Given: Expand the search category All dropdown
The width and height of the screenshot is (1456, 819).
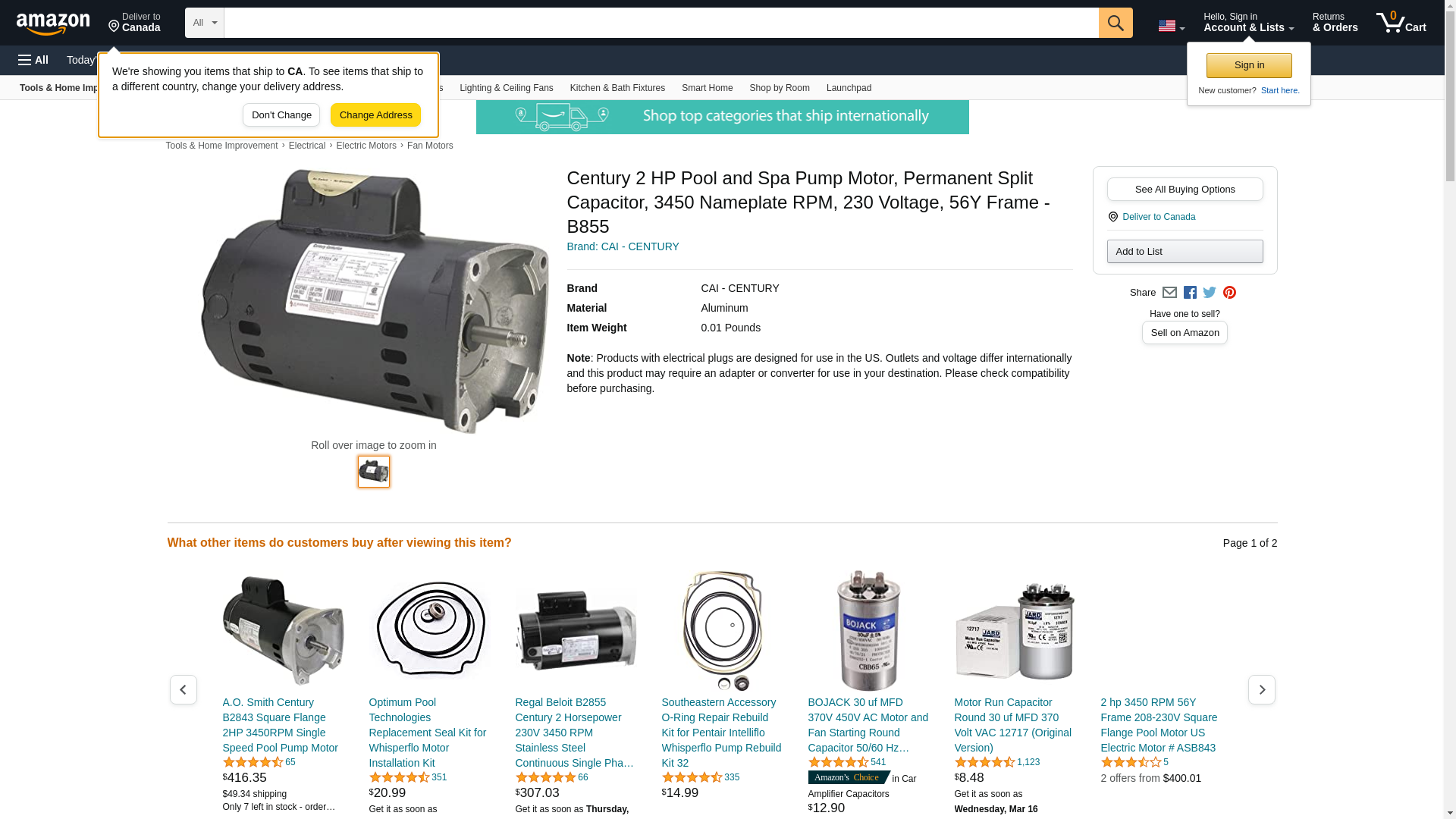Looking at the screenshot, I should pos(205,23).
